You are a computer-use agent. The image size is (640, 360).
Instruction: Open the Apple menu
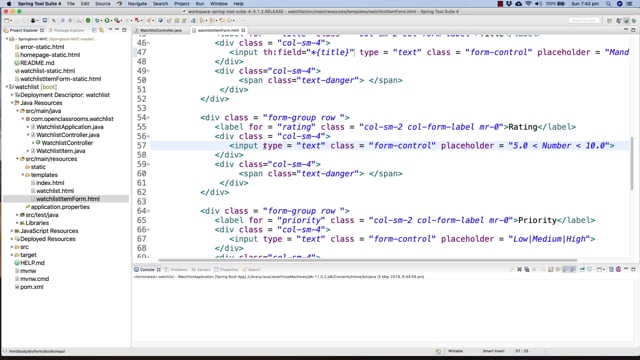[9, 4]
